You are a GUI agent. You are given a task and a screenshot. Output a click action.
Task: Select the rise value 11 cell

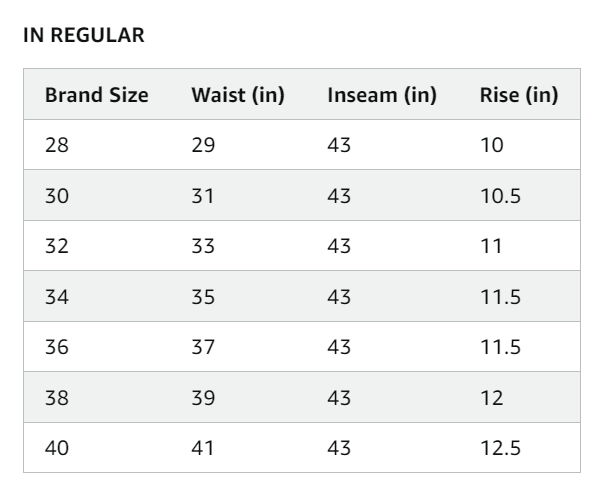click(491, 246)
